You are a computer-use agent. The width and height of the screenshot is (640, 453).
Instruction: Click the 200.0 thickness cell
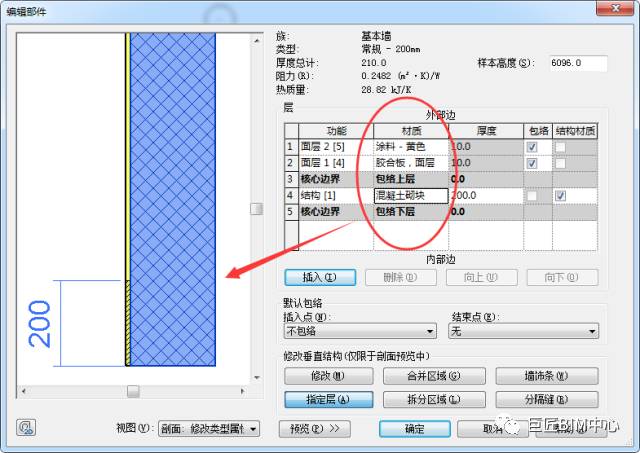point(486,196)
